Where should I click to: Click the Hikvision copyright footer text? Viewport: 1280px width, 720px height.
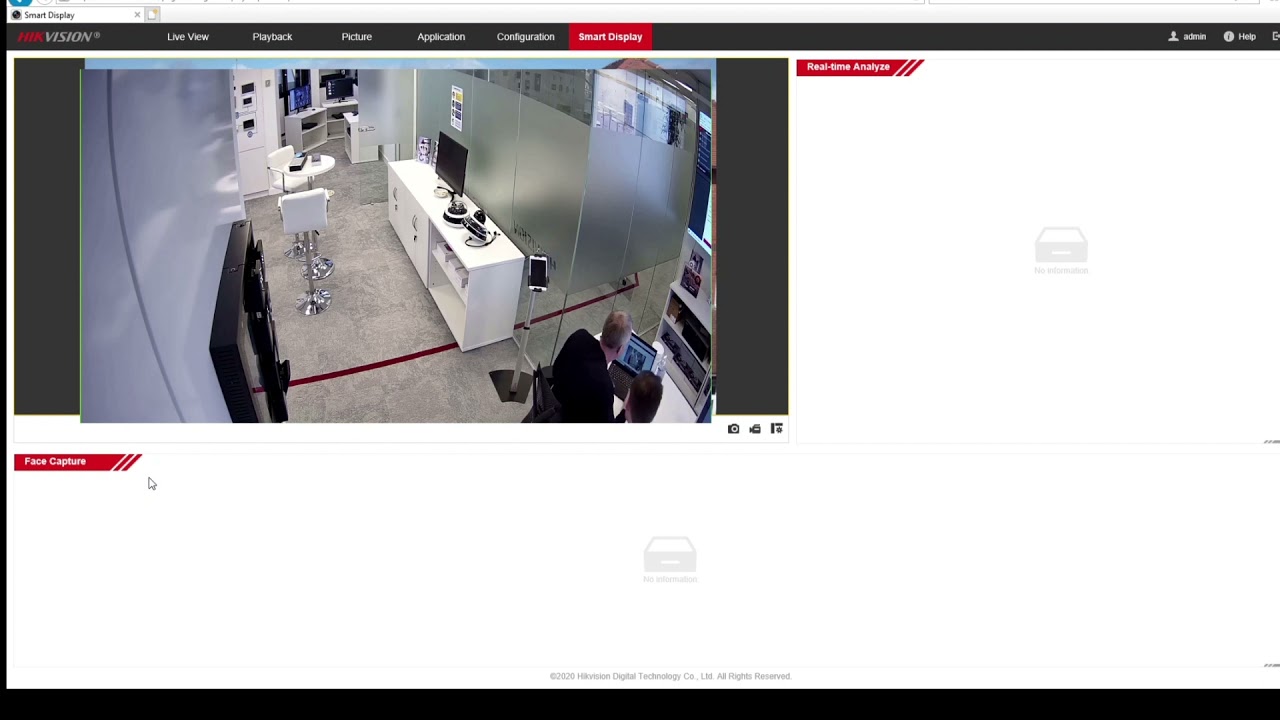coord(670,677)
